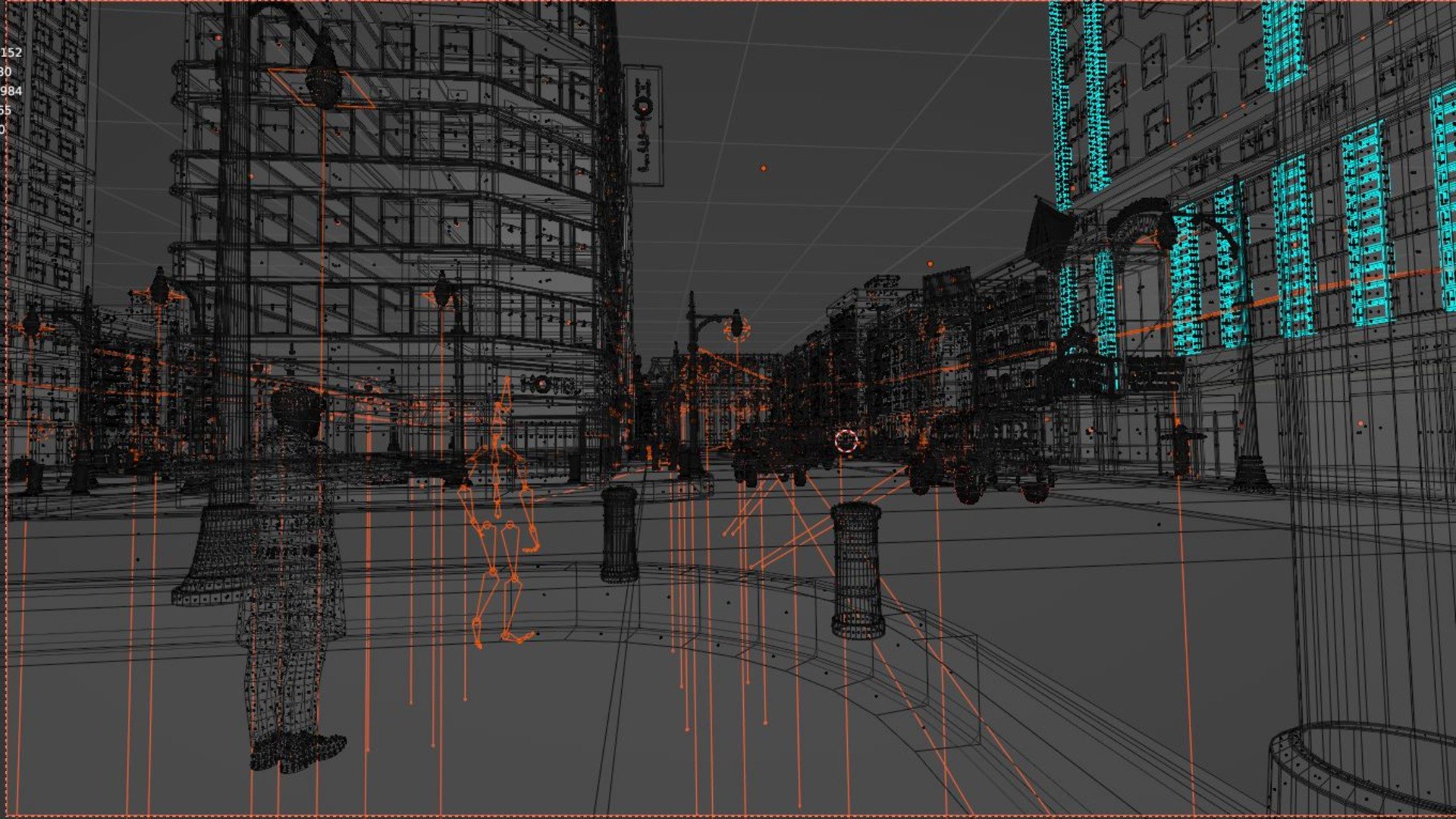
Task: Select the vertical sign on the building corner
Action: (x=645, y=125)
